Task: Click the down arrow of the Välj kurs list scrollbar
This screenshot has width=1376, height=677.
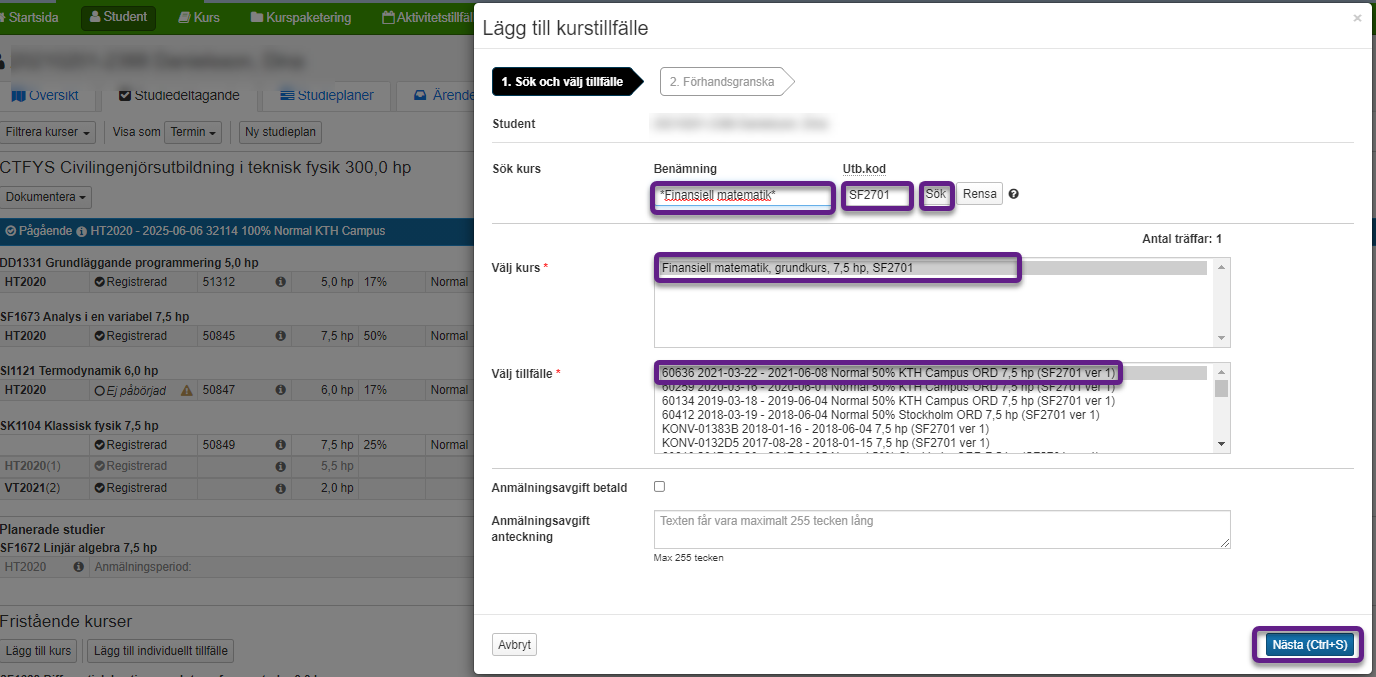Action: tap(1221, 339)
